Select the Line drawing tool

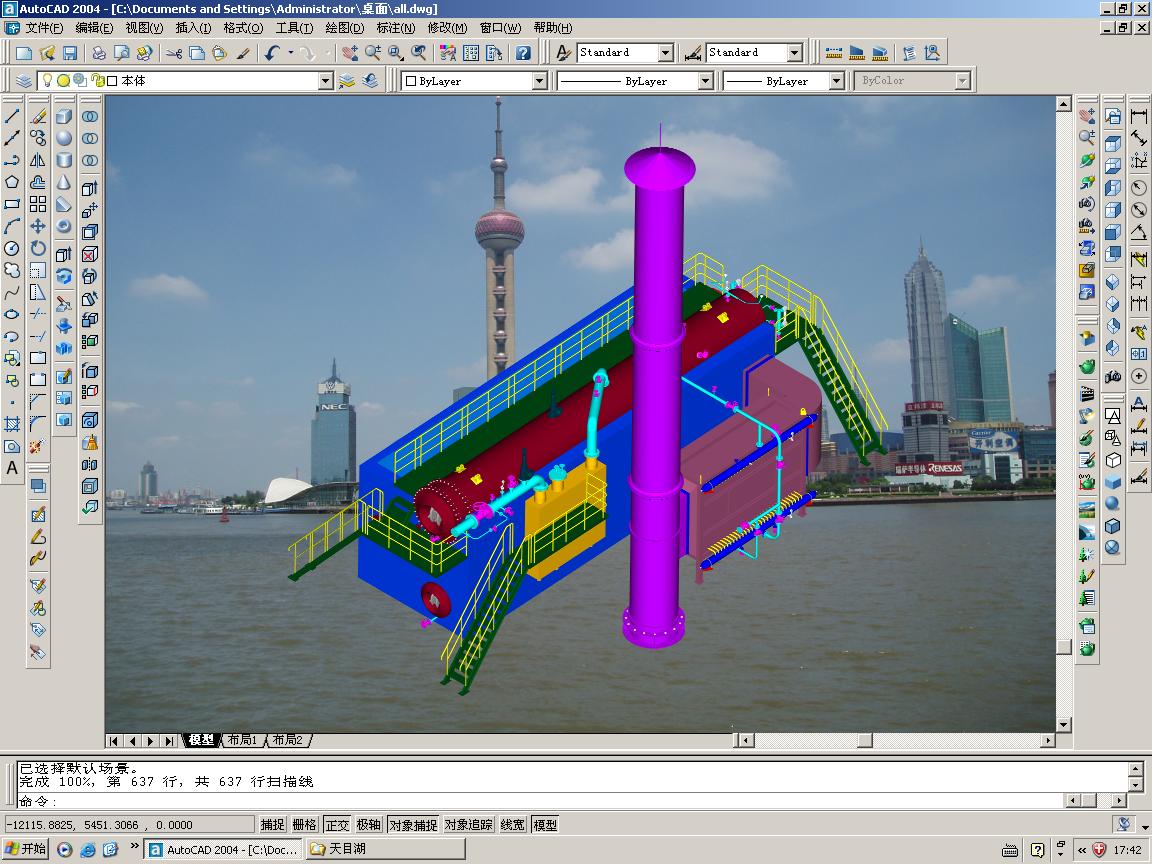(12, 116)
